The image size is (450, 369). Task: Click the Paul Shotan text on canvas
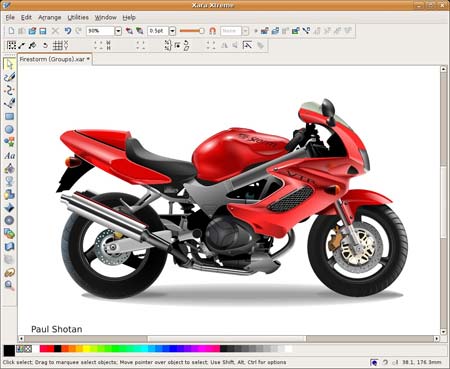coord(57,329)
